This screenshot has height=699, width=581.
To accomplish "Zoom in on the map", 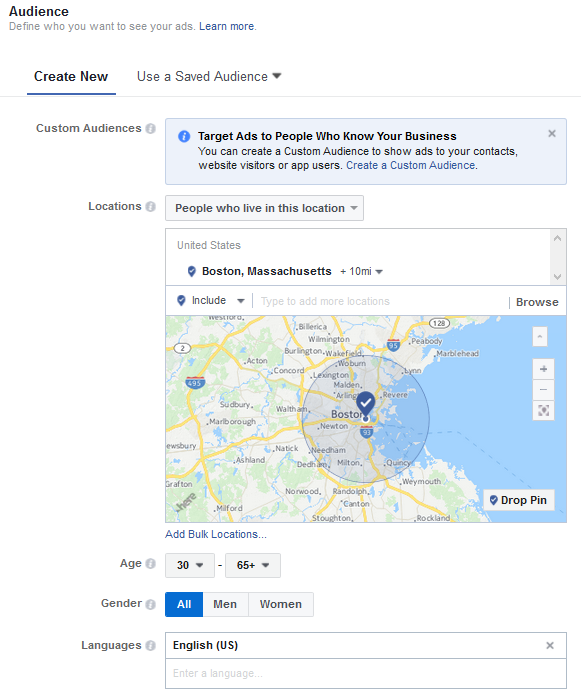I will click(543, 369).
